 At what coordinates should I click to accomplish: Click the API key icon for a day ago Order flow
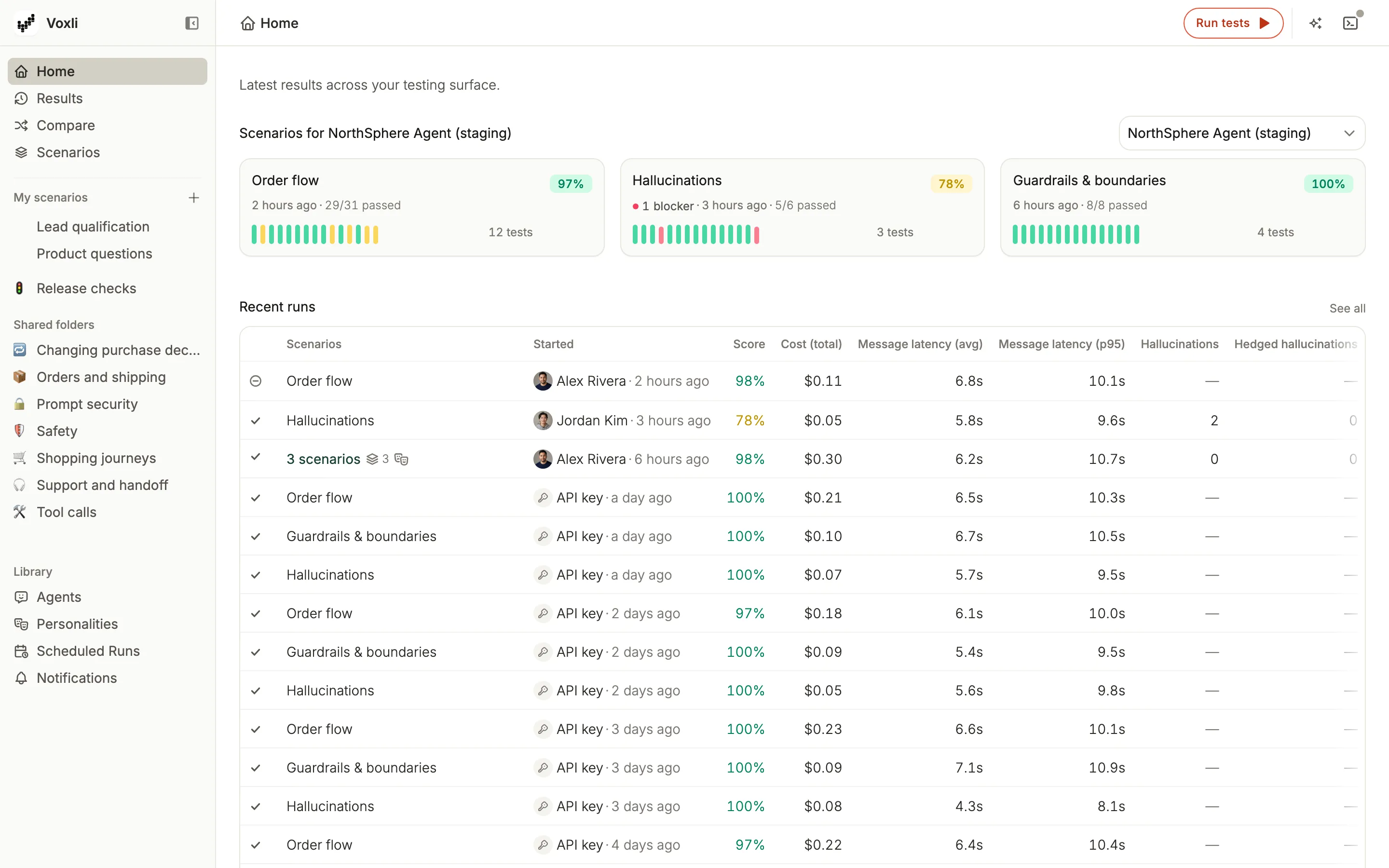543,497
